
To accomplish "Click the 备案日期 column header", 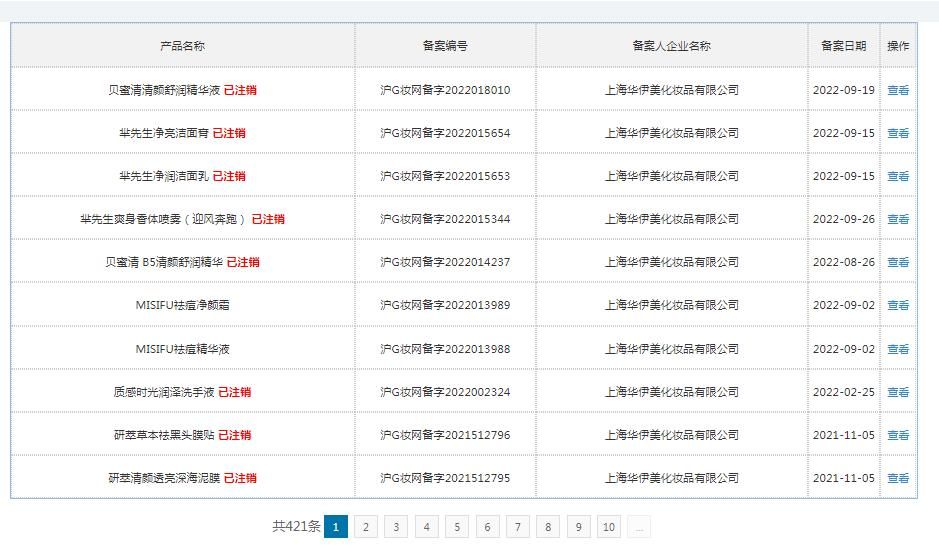I will tap(843, 46).
